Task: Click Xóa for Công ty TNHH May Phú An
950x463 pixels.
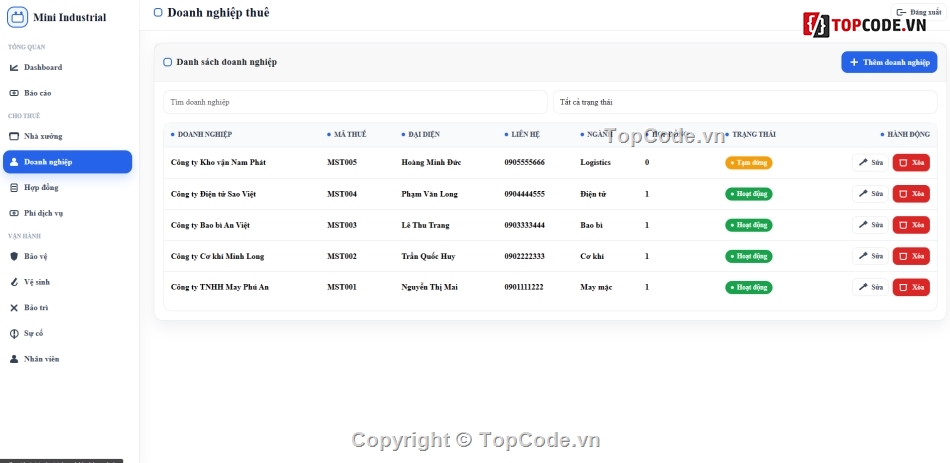Action: [911, 287]
